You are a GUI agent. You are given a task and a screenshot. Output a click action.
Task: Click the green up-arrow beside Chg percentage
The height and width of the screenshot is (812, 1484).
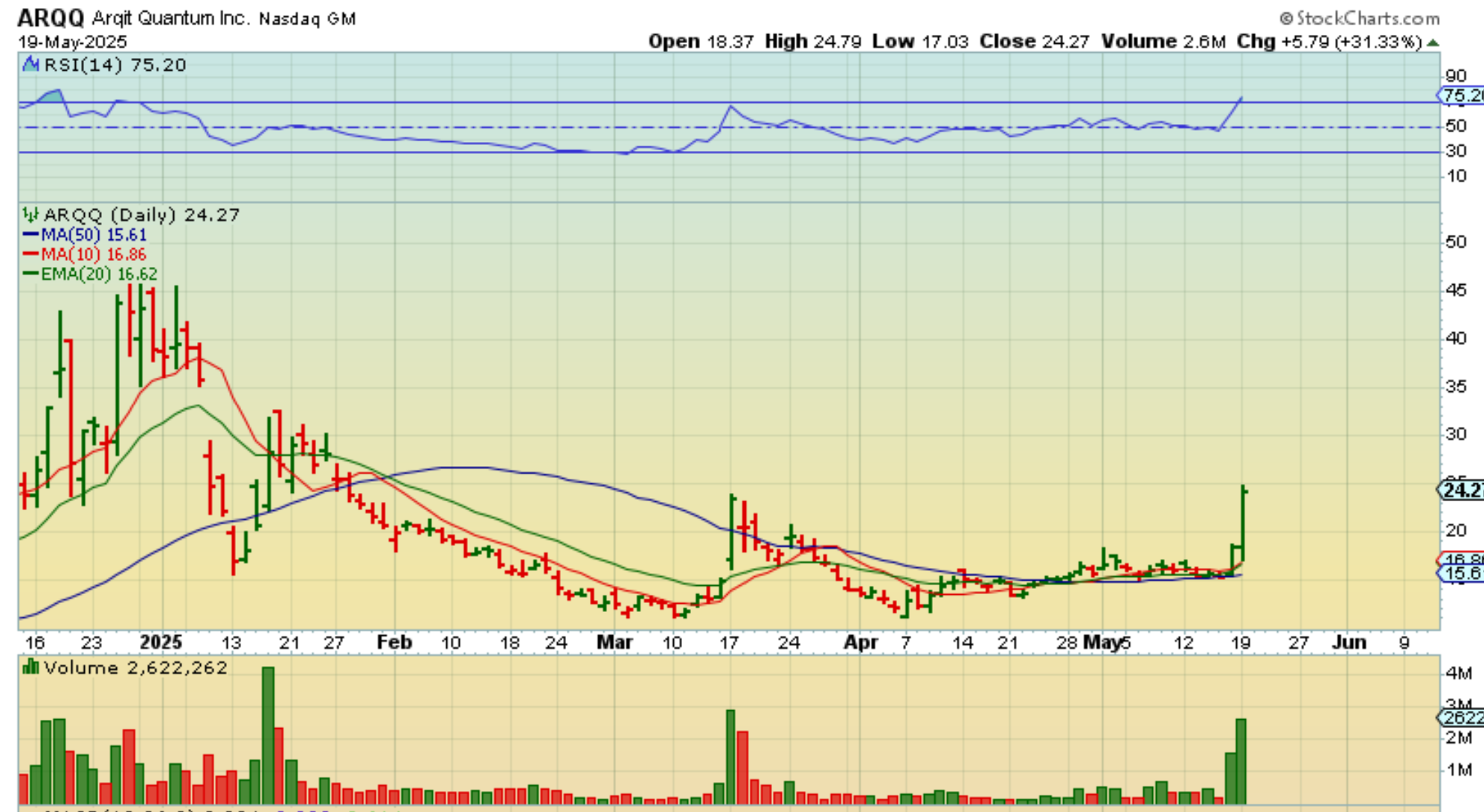1433,42
